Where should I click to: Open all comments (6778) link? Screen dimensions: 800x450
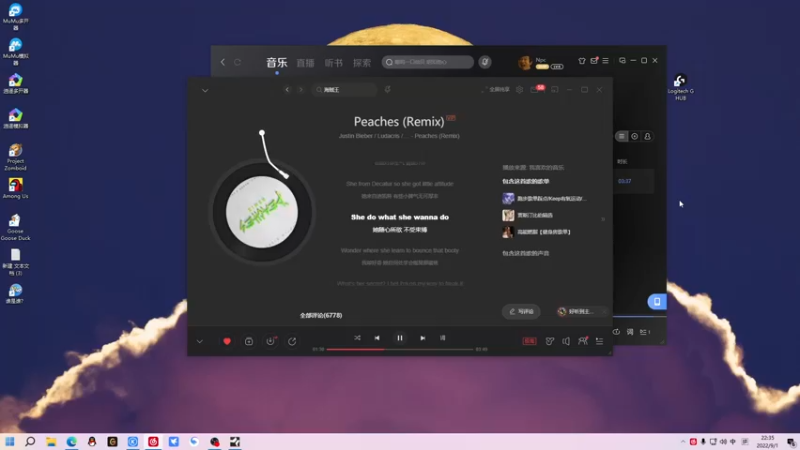(x=321, y=315)
